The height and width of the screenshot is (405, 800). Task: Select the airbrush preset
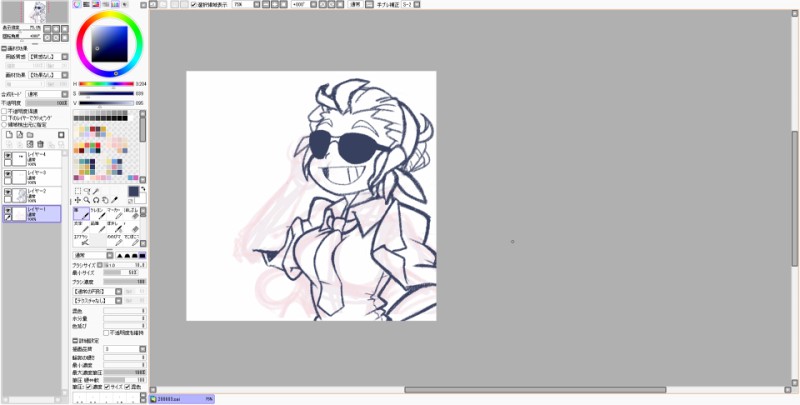(82, 240)
